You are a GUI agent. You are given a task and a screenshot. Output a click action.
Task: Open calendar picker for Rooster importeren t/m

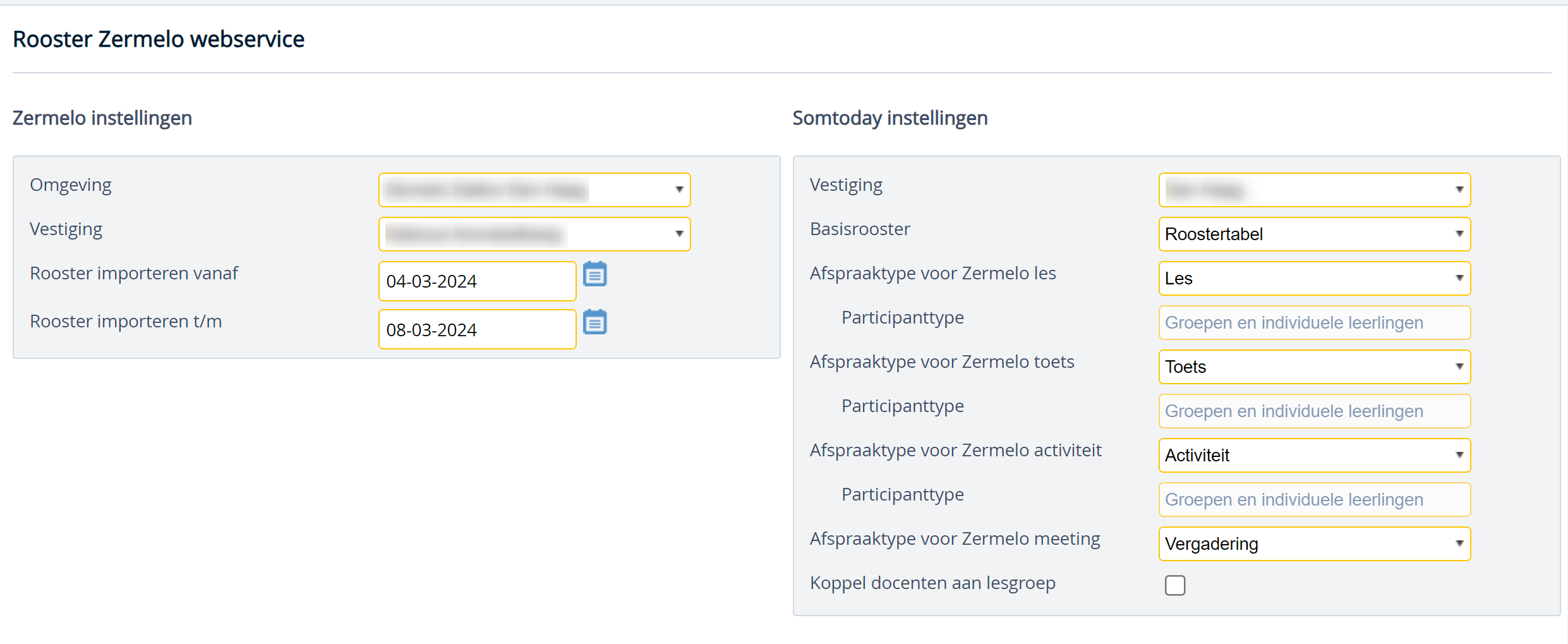(594, 322)
